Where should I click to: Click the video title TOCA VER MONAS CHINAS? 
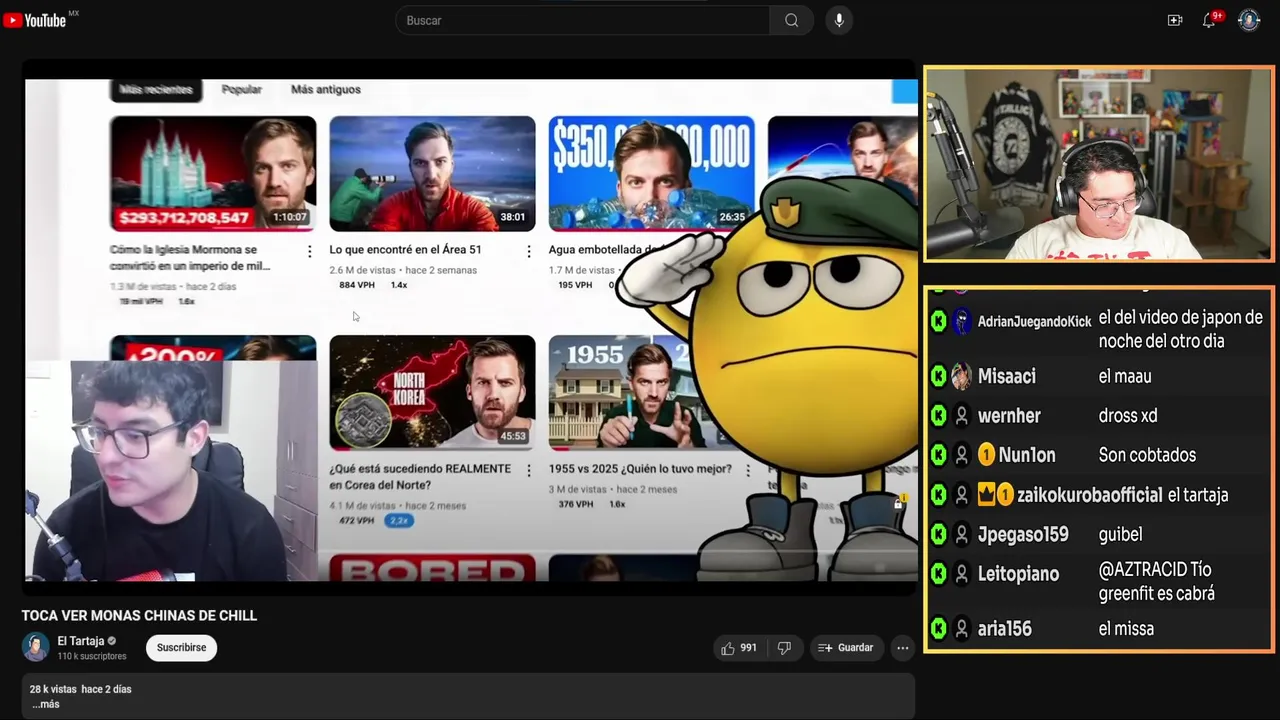[x=139, y=616]
